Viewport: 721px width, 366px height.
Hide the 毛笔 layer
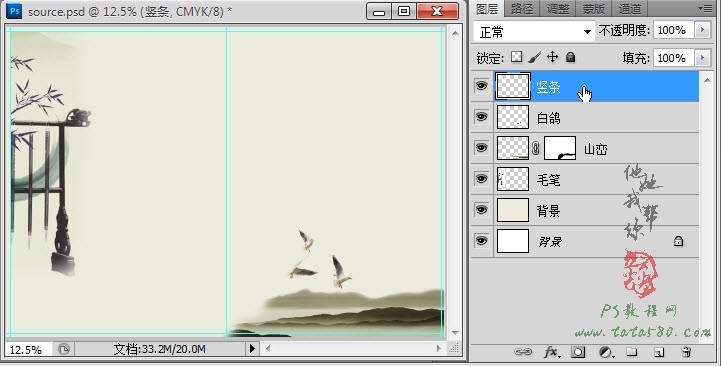point(481,178)
